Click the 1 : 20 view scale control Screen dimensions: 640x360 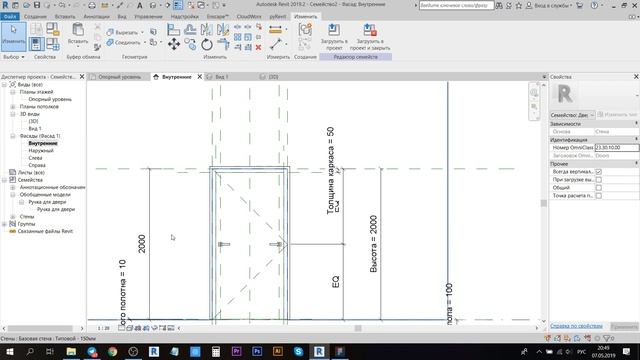pos(104,328)
